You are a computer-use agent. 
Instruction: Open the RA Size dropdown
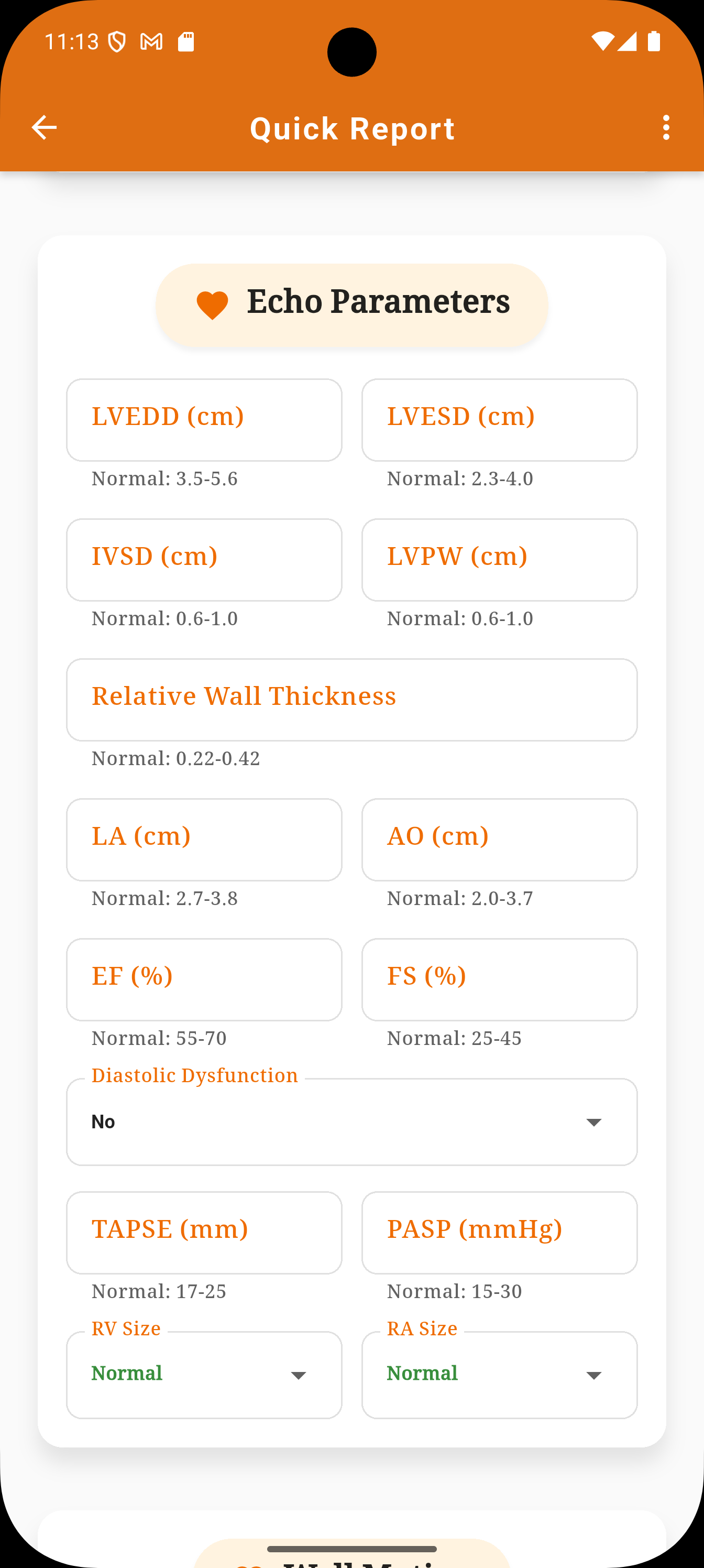pyautogui.click(x=500, y=1375)
